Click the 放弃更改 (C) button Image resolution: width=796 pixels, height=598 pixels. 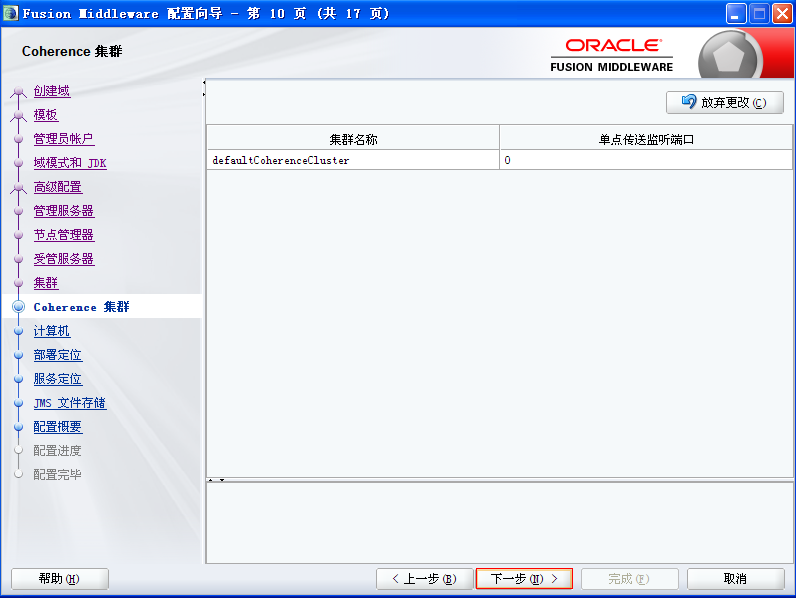pyautogui.click(x=724, y=103)
